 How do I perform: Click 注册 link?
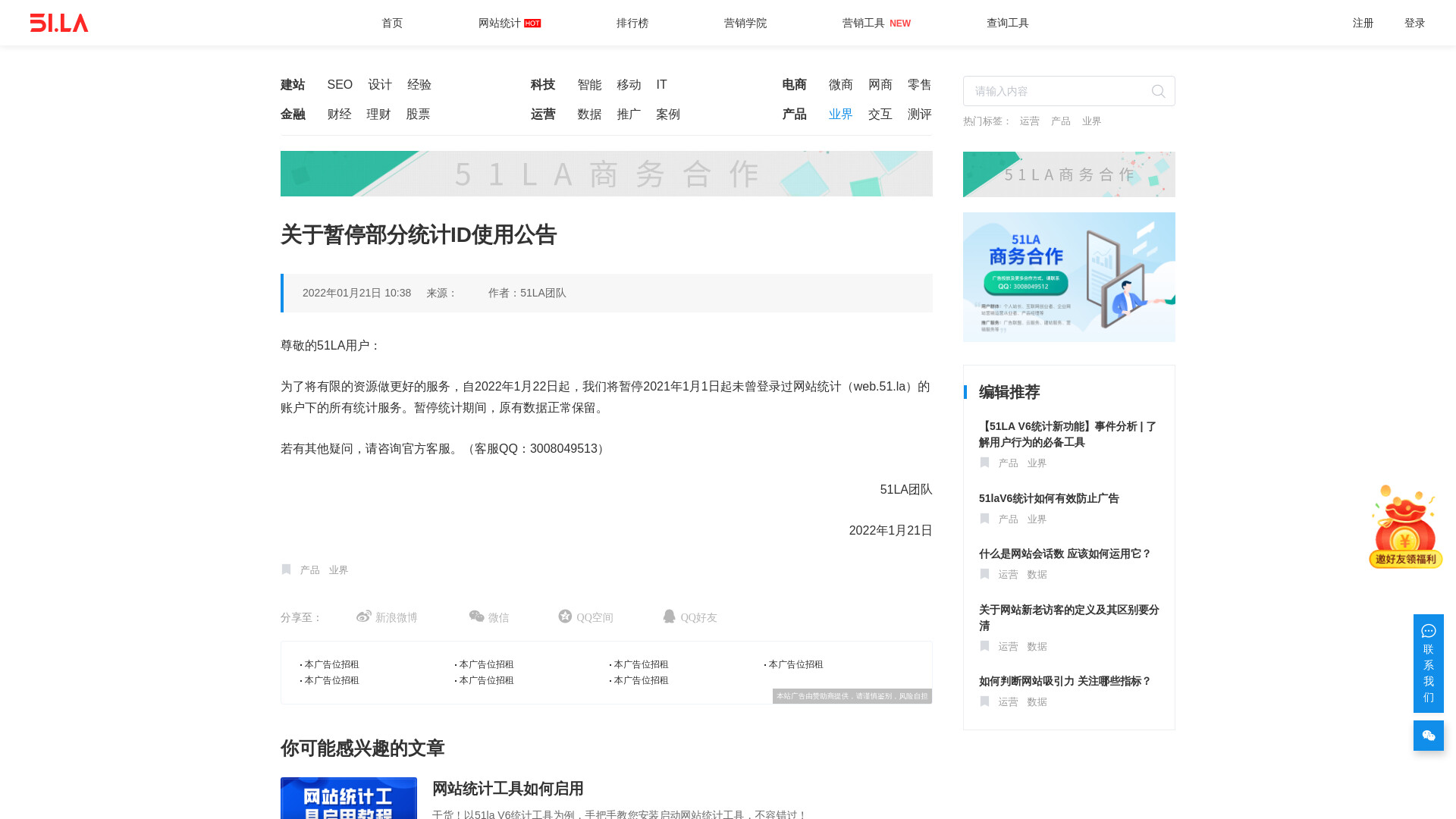[1363, 24]
